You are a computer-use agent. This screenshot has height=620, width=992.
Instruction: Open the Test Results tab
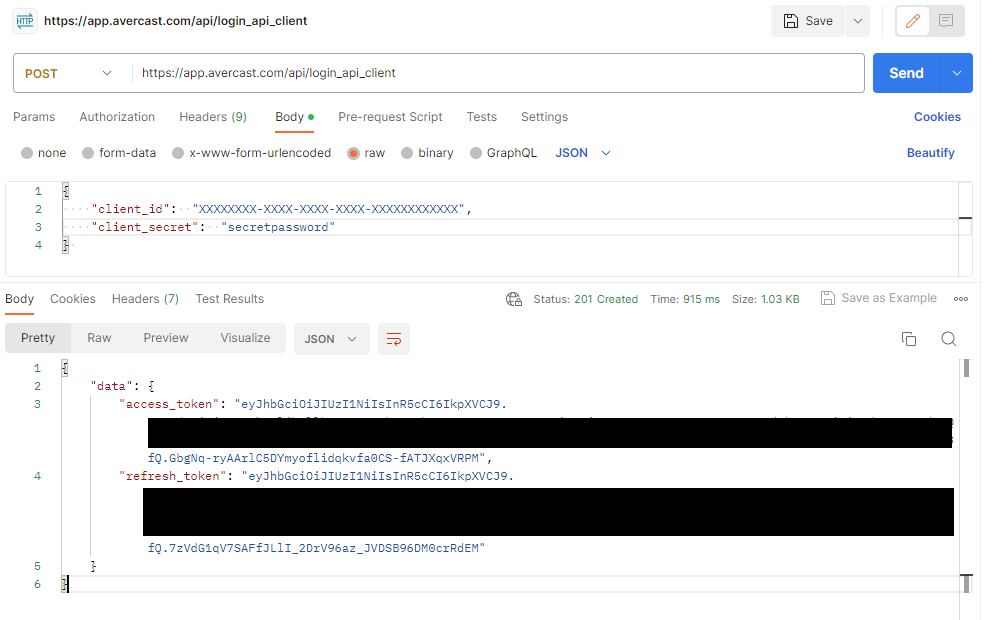click(230, 299)
